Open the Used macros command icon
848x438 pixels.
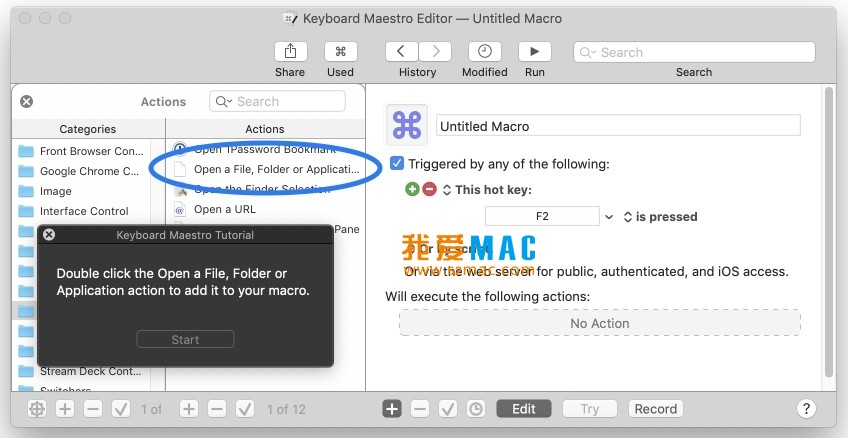pyautogui.click(x=340, y=52)
